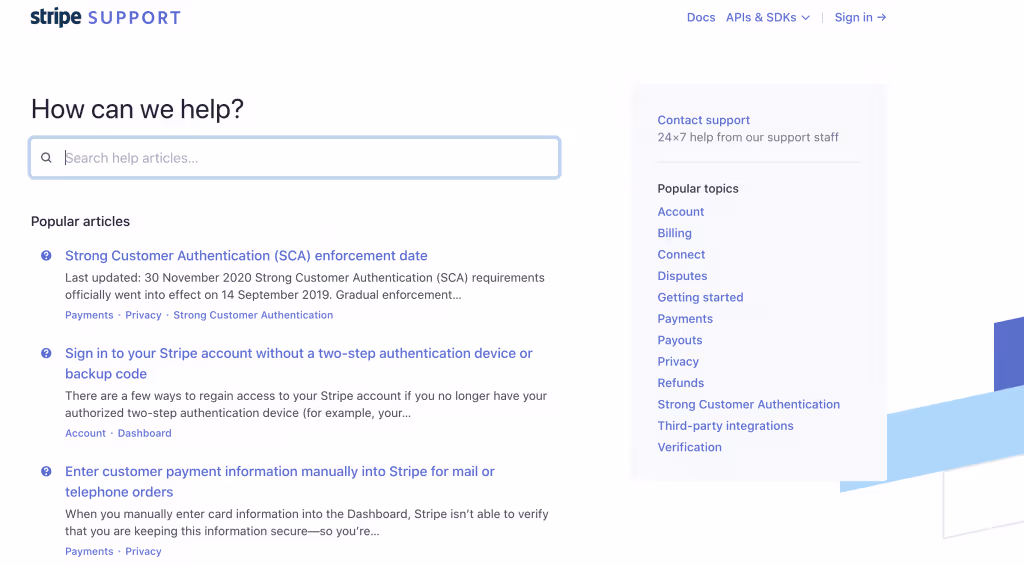The image size is (1024, 566).
Task: Click Dashboard tag under two-step article
Action: pyautogui.click(x=144, y=433)
